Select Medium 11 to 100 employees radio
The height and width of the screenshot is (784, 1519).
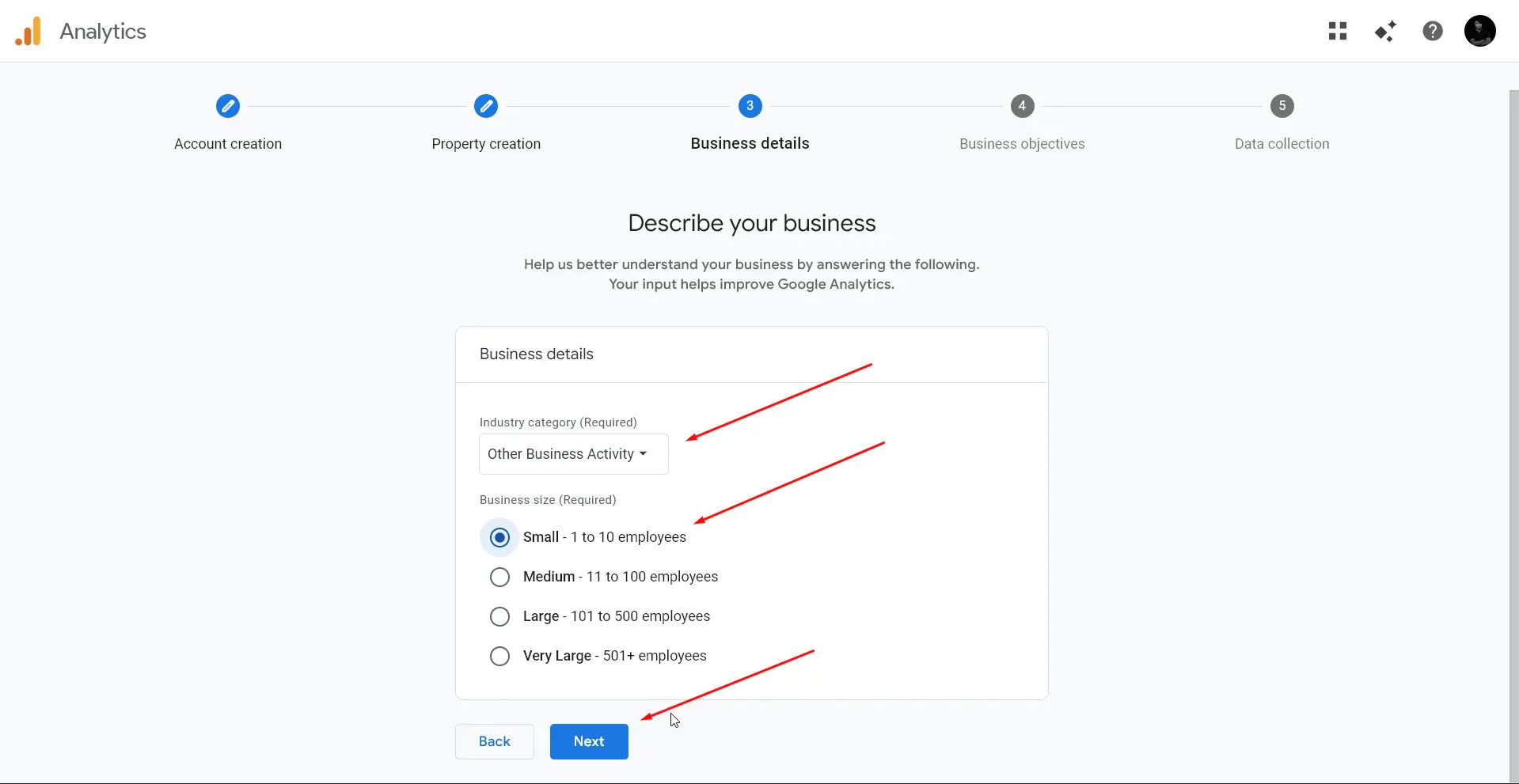[499, 578]
